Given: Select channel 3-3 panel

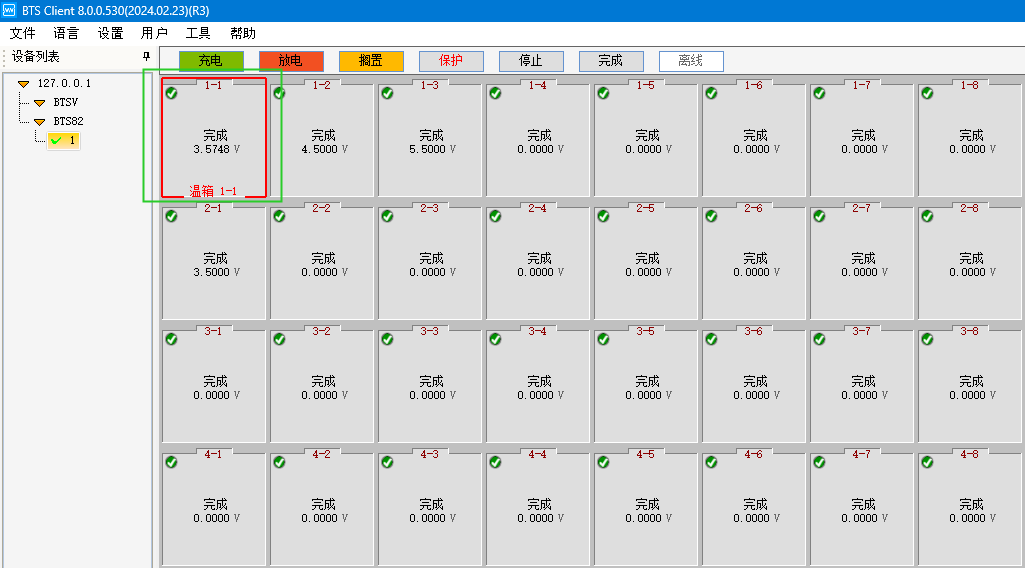Looking at the screenshot, I should (x=430, y=385).
